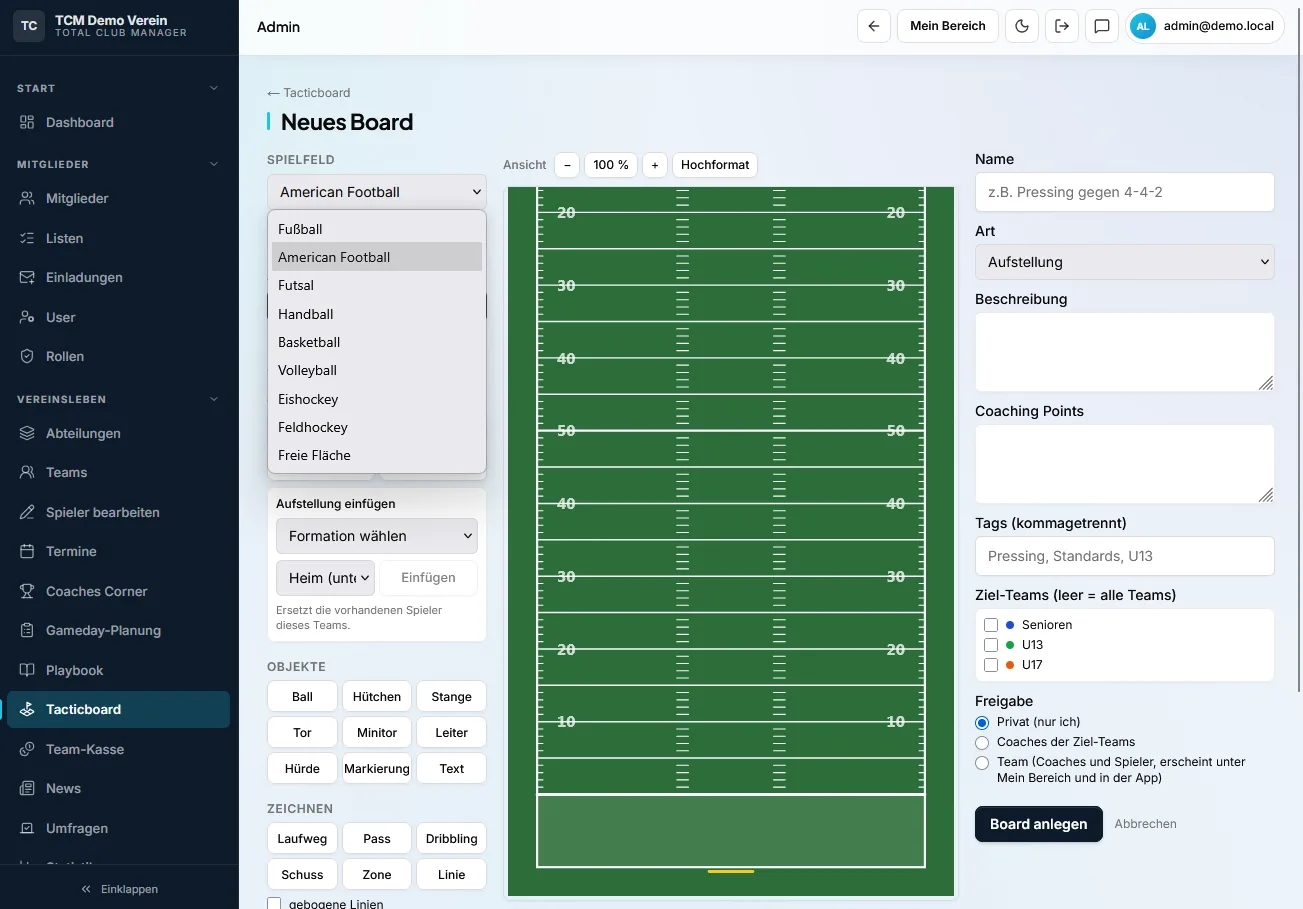
Task: Open Einladungen in sidebar
Action: (x=119, y=277)
